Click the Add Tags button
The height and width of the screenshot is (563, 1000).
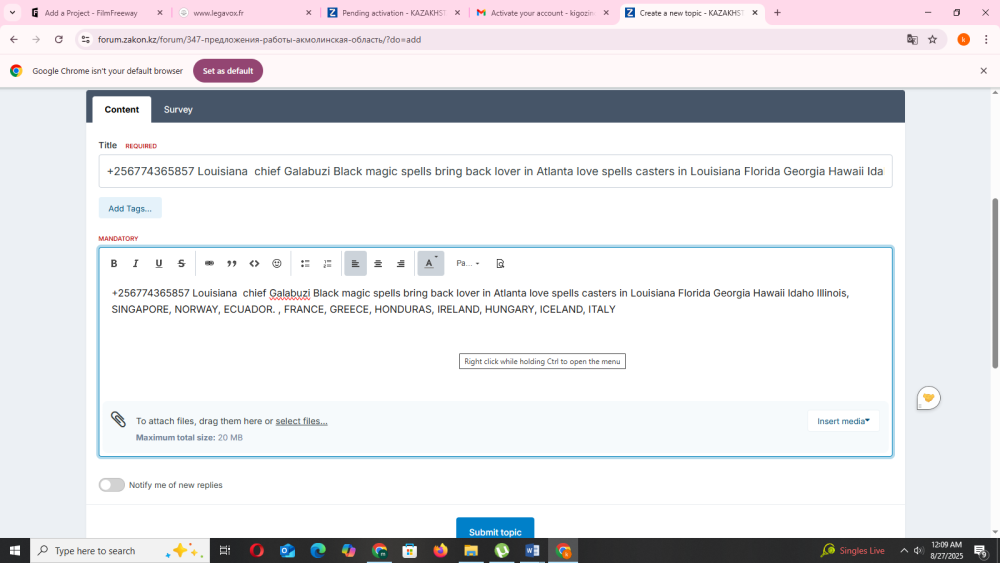[130, 208]
